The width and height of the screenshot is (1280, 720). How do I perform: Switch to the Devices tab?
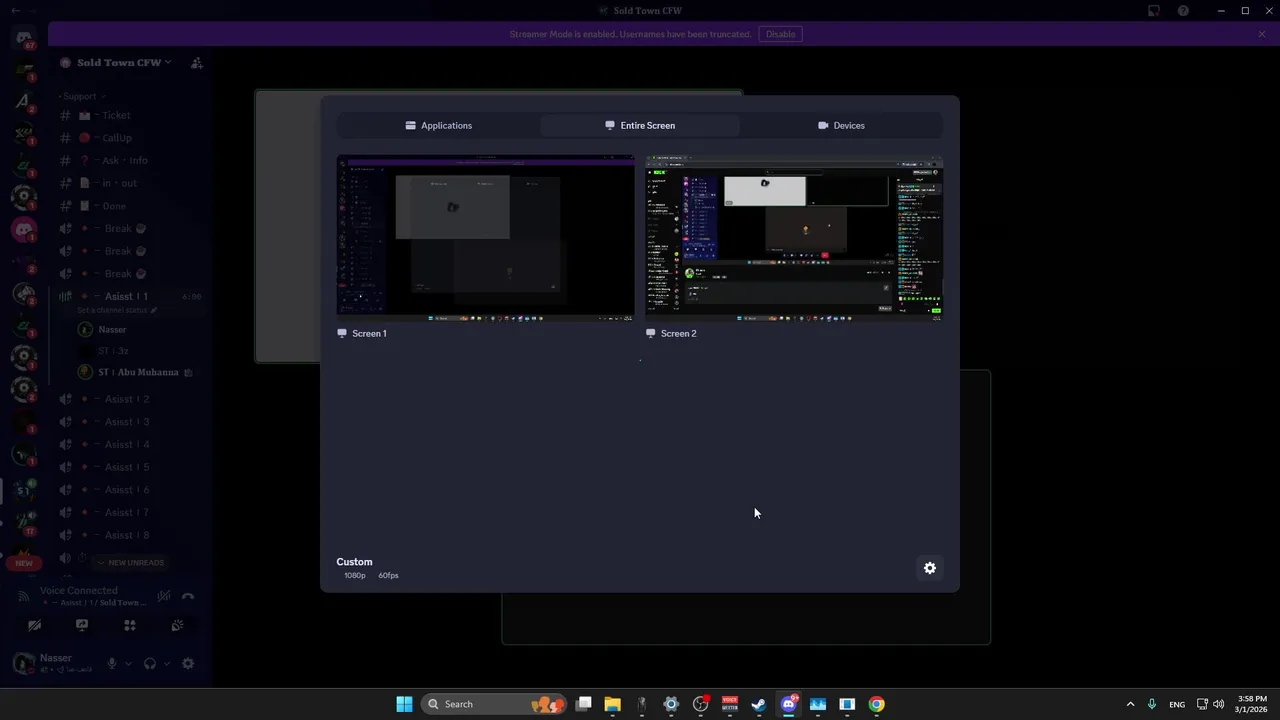tap(841, 125)
